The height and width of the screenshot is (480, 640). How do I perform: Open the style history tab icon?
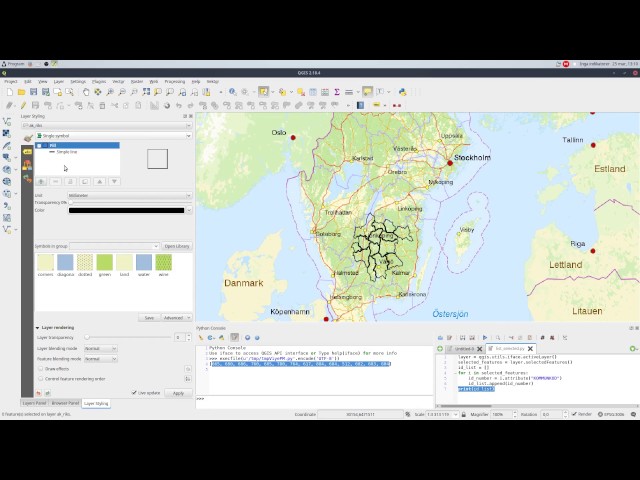tap(27, 178)
